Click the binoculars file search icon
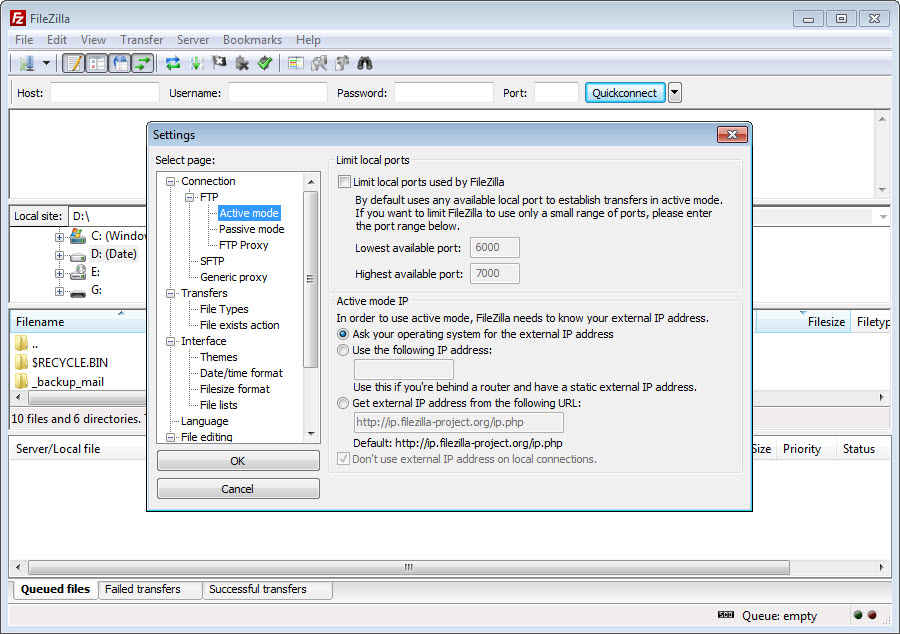Image resolution: width=900 pixels, height=634 pixels. tap(365, 63)
